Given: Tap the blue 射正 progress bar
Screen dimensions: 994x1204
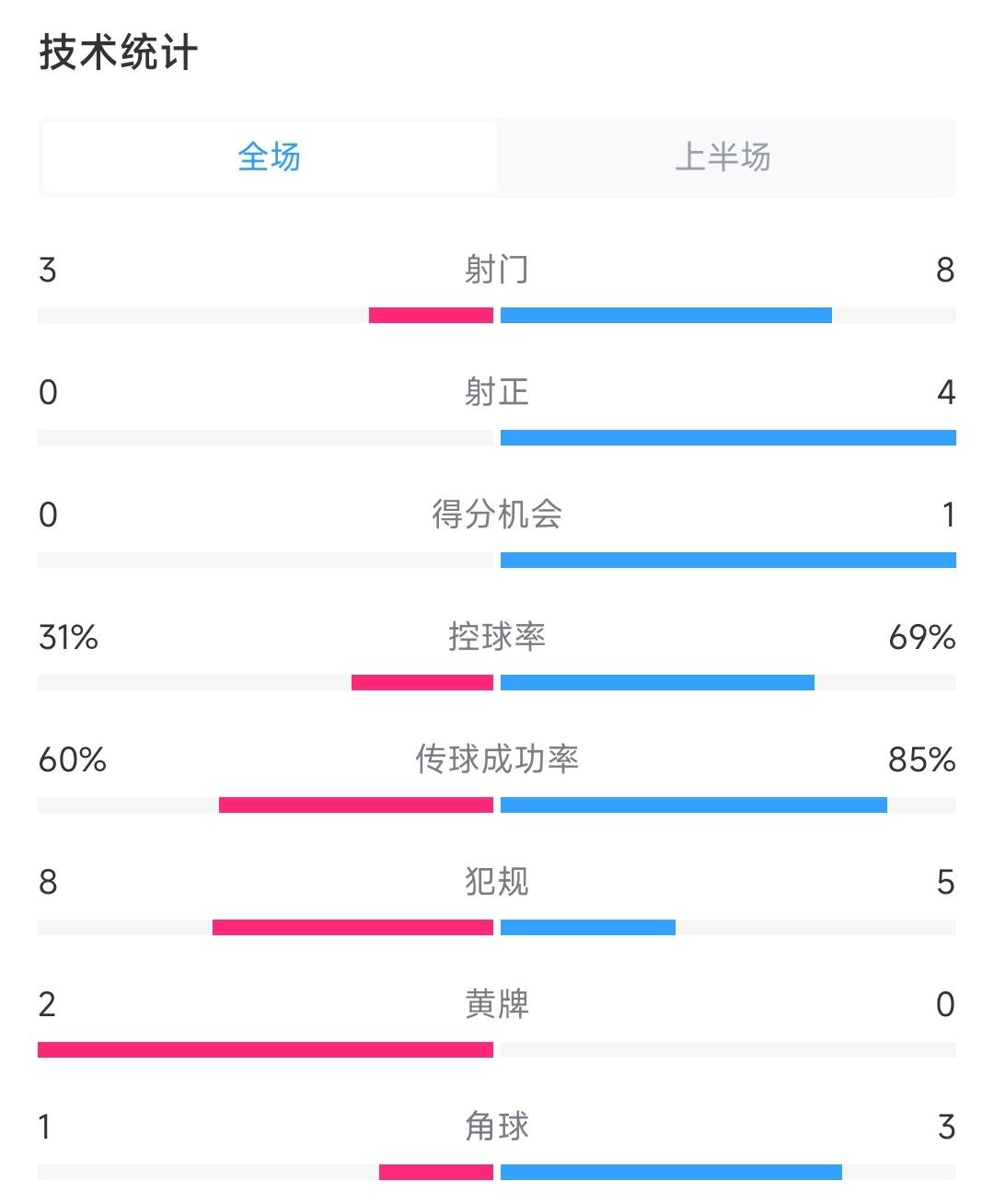Looking at the screenshot, I should pyautogui.click(x=728, y=438).
